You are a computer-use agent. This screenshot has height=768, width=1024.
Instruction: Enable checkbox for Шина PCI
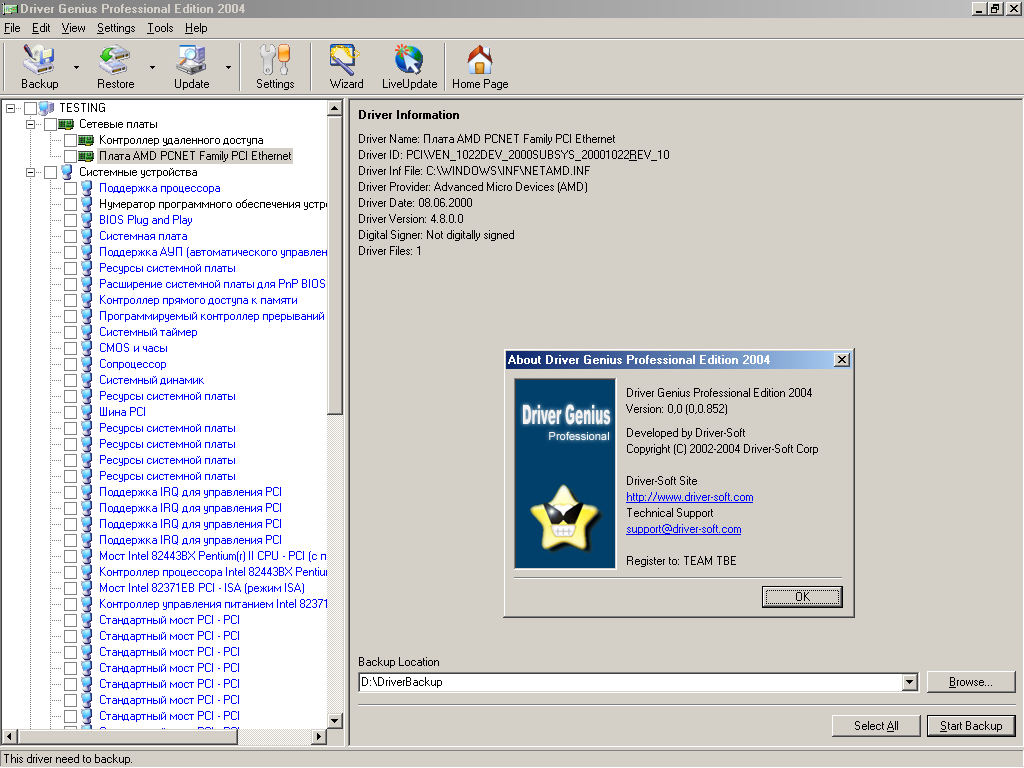tap(70, 412)
